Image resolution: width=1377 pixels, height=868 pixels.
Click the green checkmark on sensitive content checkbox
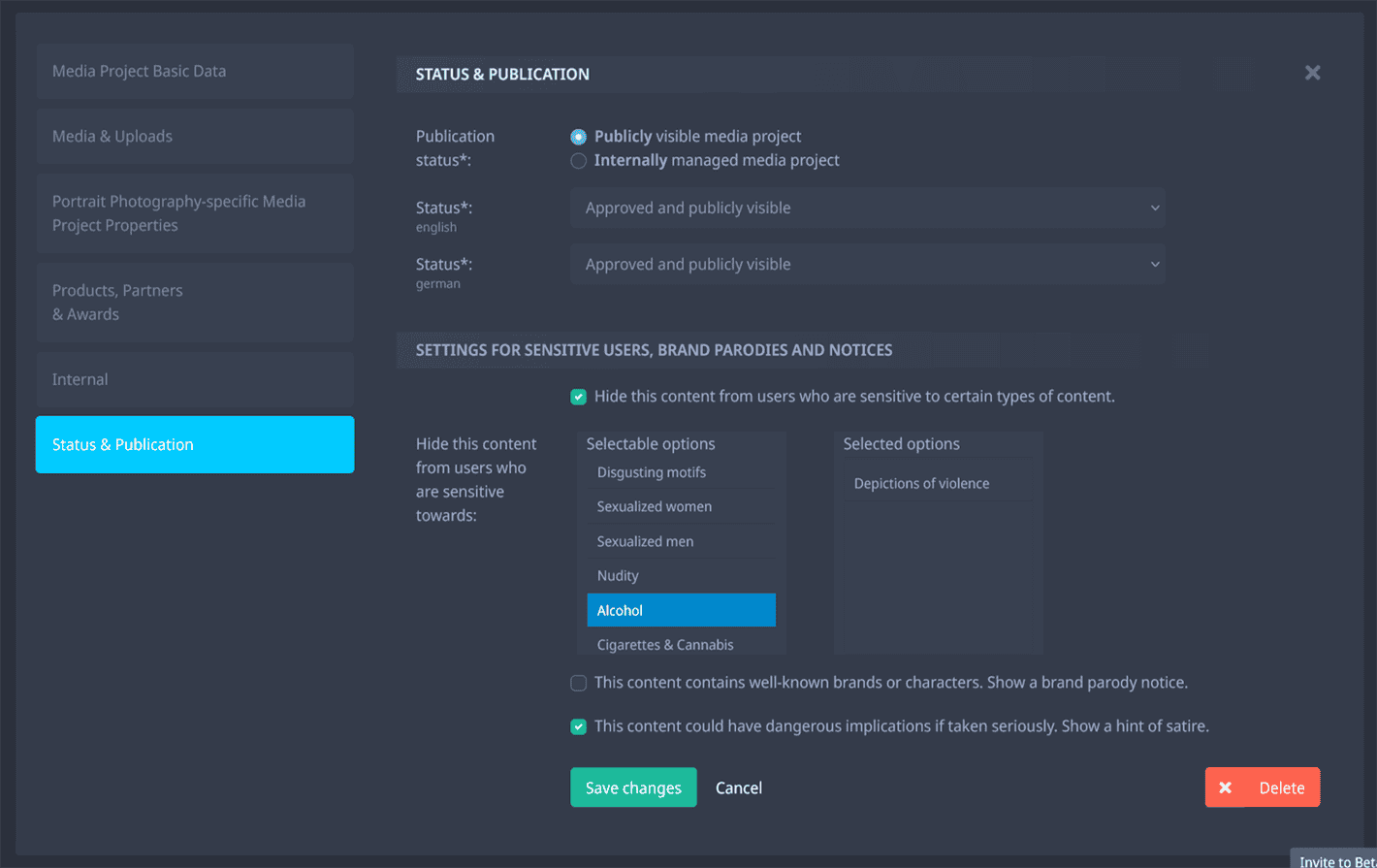[x=579, y=397]
